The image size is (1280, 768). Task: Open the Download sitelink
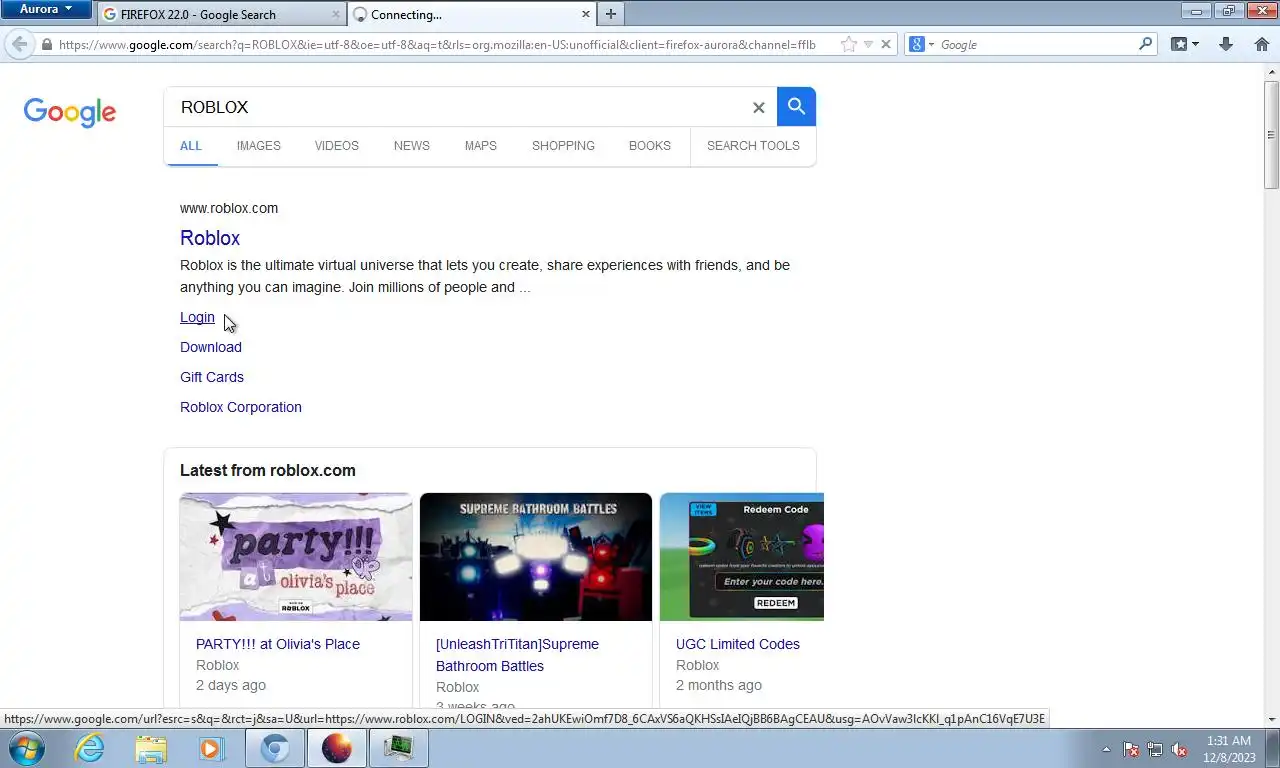pyautogui.click(x=211, y=347)
